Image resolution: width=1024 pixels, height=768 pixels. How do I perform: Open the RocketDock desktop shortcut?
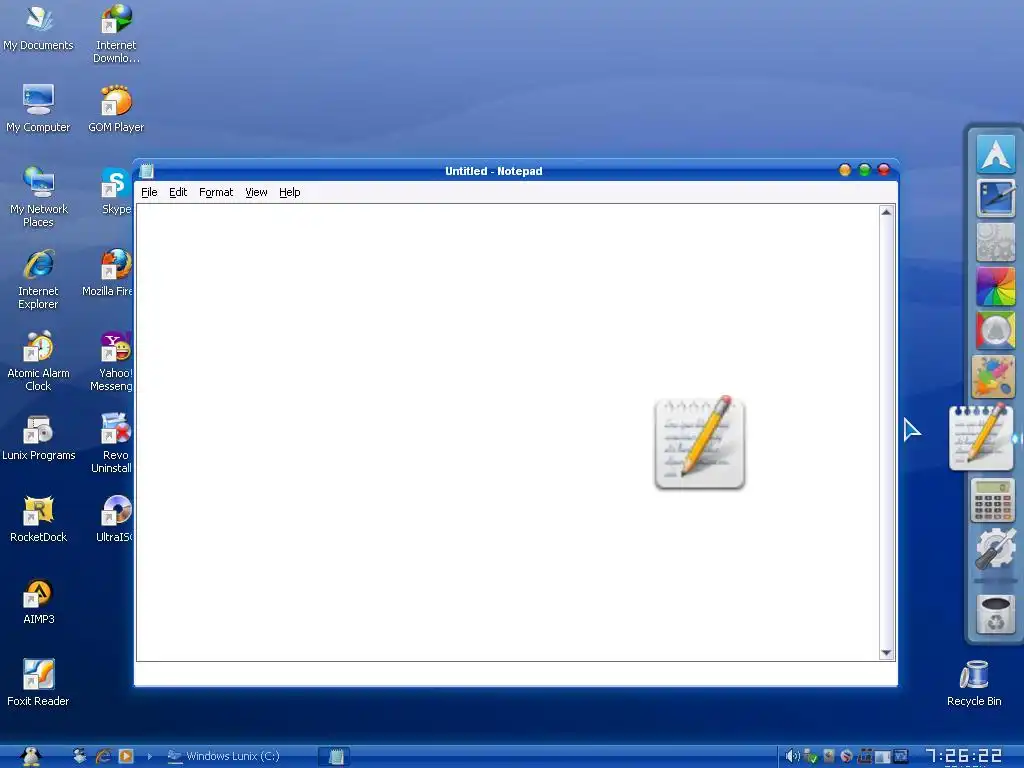[x=38, y=519]
